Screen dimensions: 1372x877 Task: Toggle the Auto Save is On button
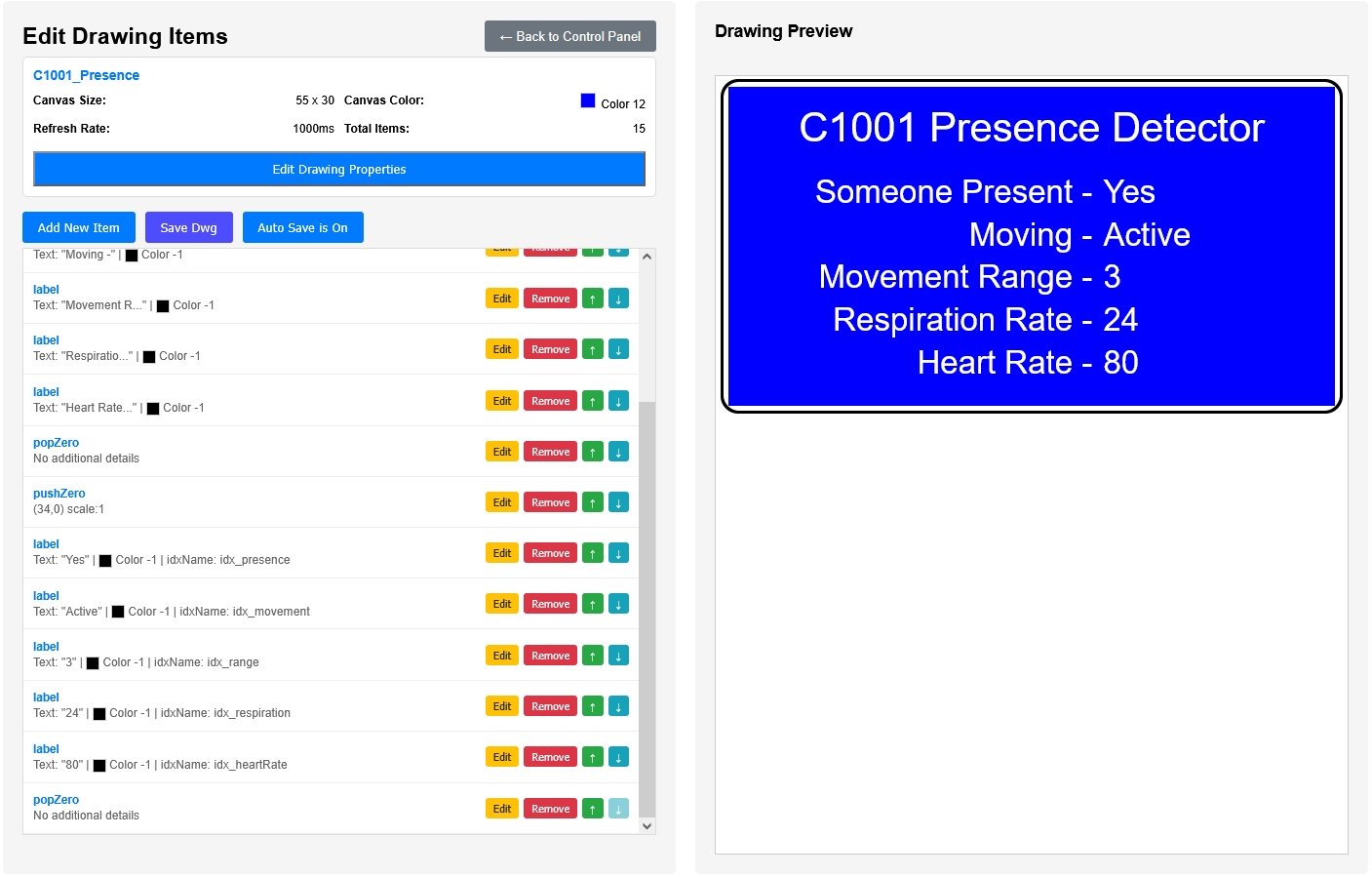[x=302, y=227]
